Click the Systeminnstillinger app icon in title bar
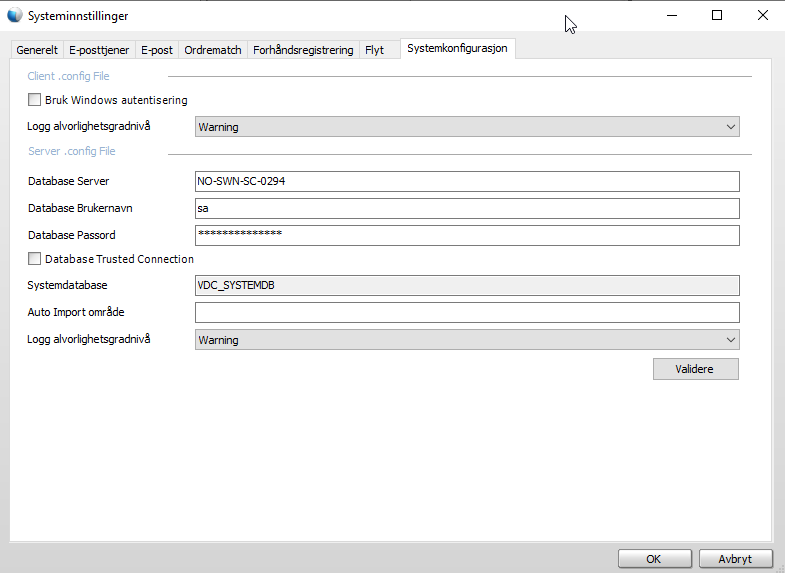The width and height of the screenshot is (785, 573). (x=15, y=15)
